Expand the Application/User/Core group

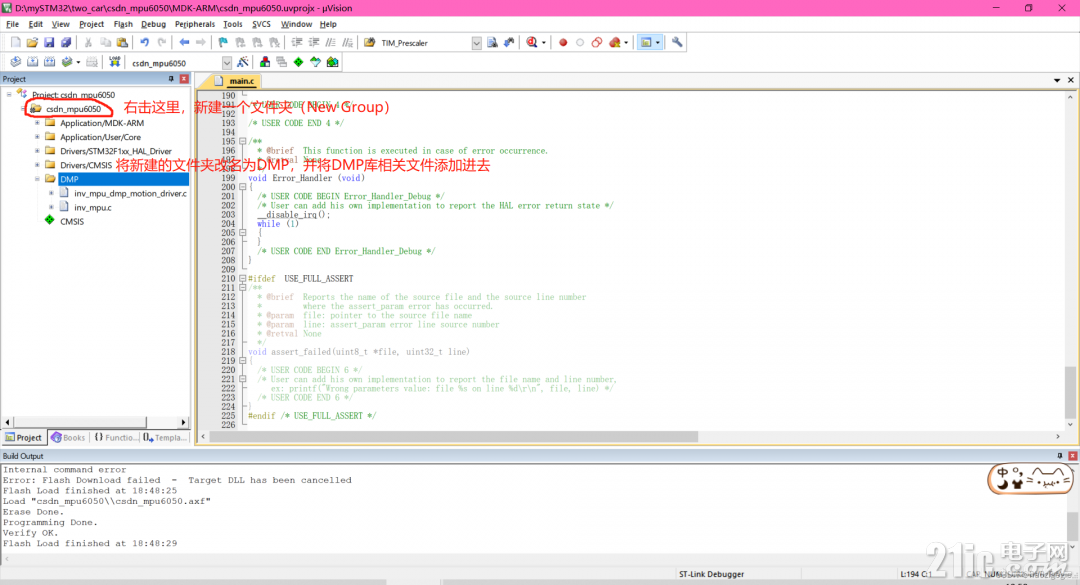37,136
